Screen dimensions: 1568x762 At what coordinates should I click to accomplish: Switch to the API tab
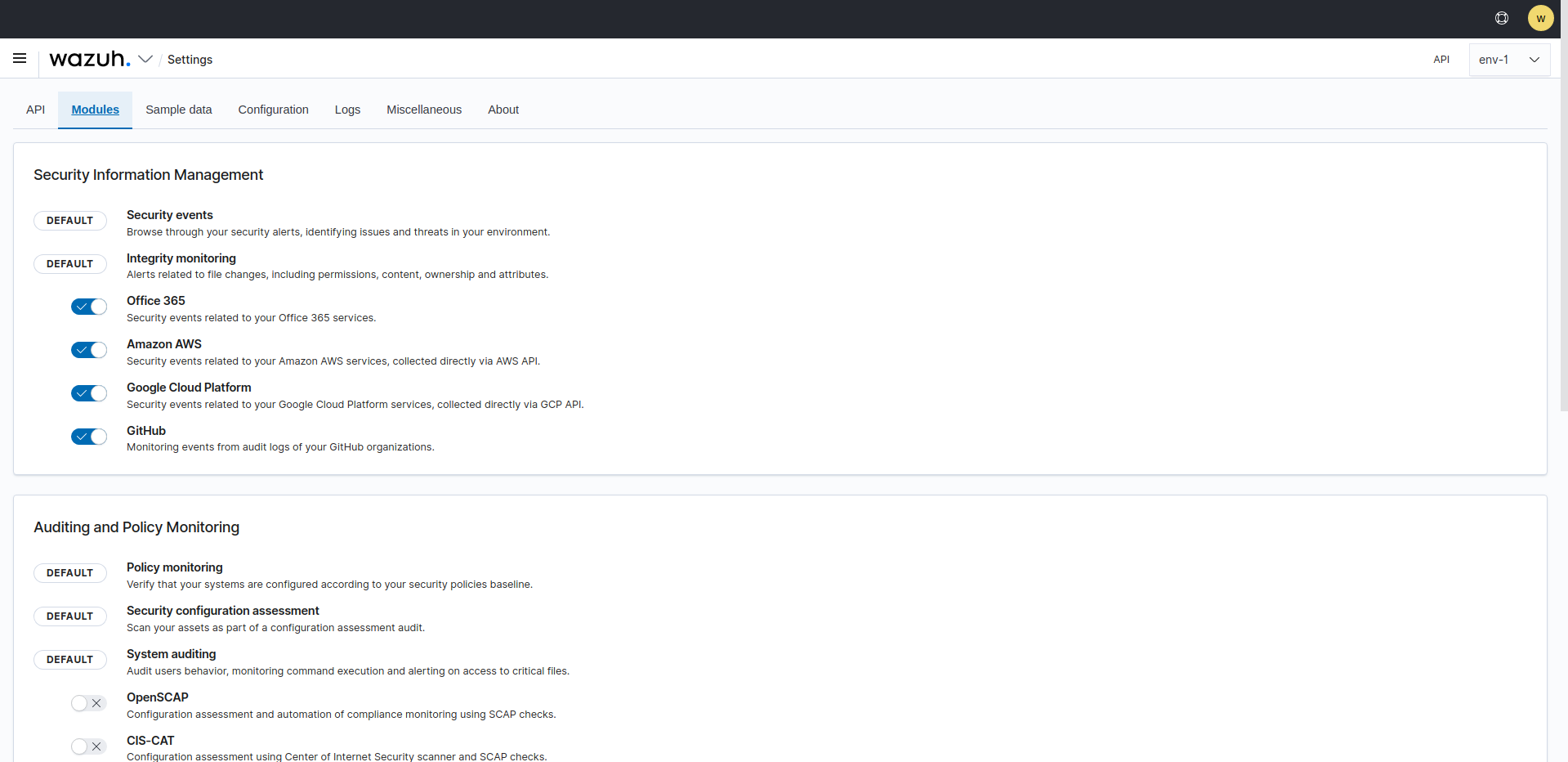click(35, 110)
